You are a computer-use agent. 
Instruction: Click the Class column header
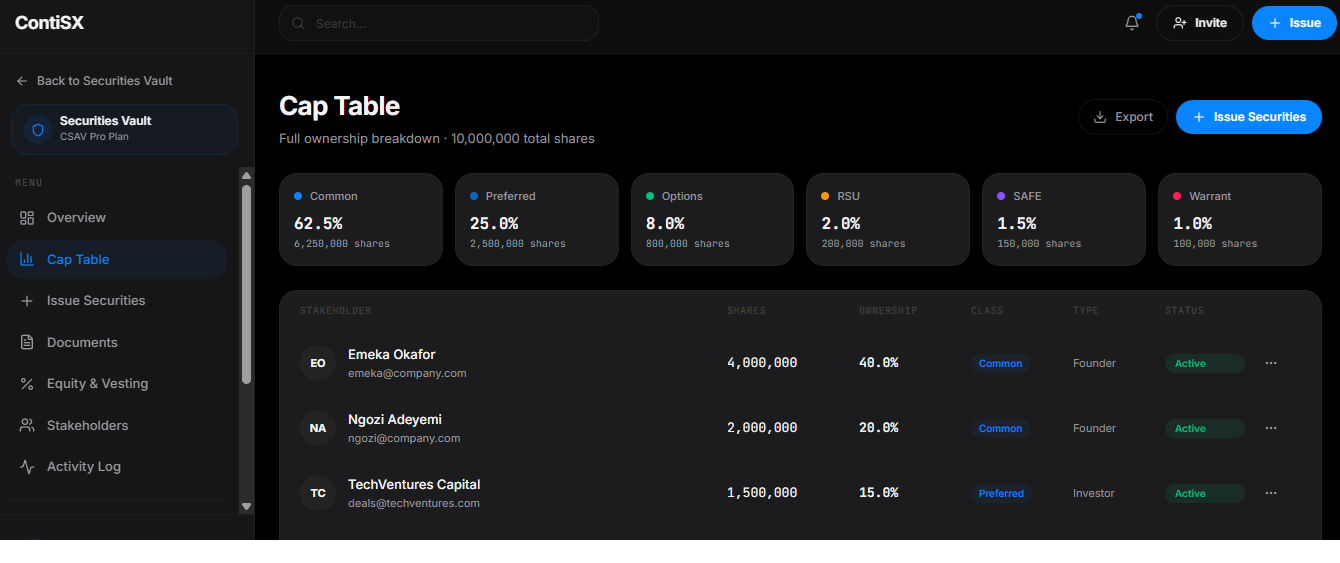click(987, 311)
